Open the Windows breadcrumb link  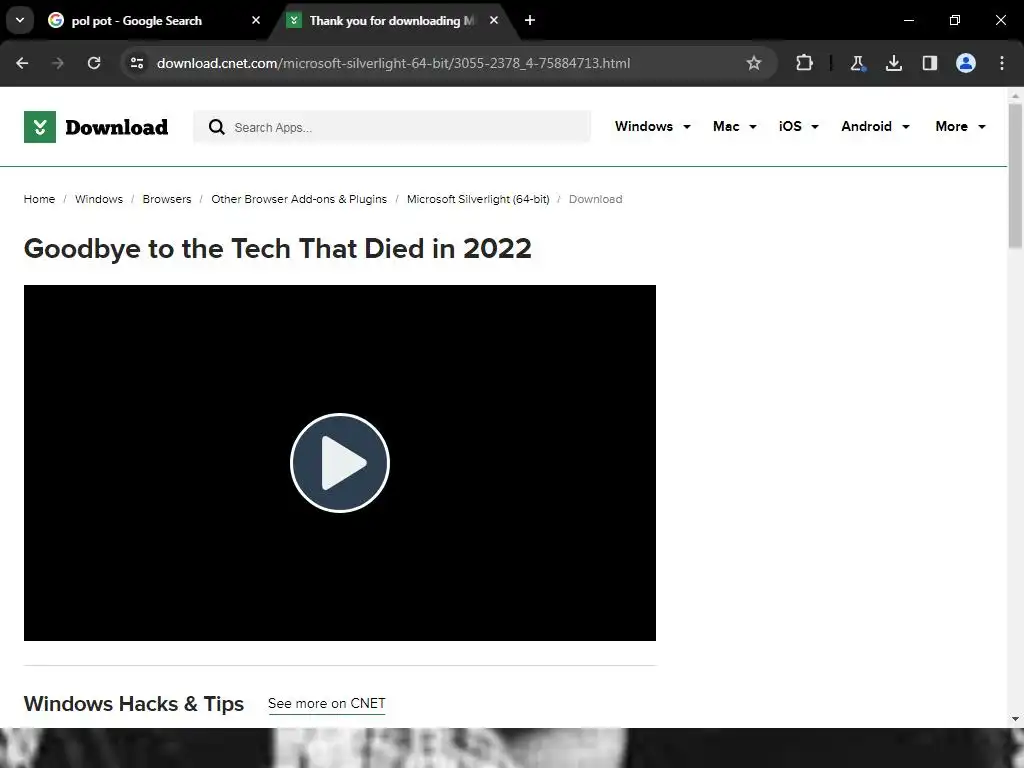99,199
